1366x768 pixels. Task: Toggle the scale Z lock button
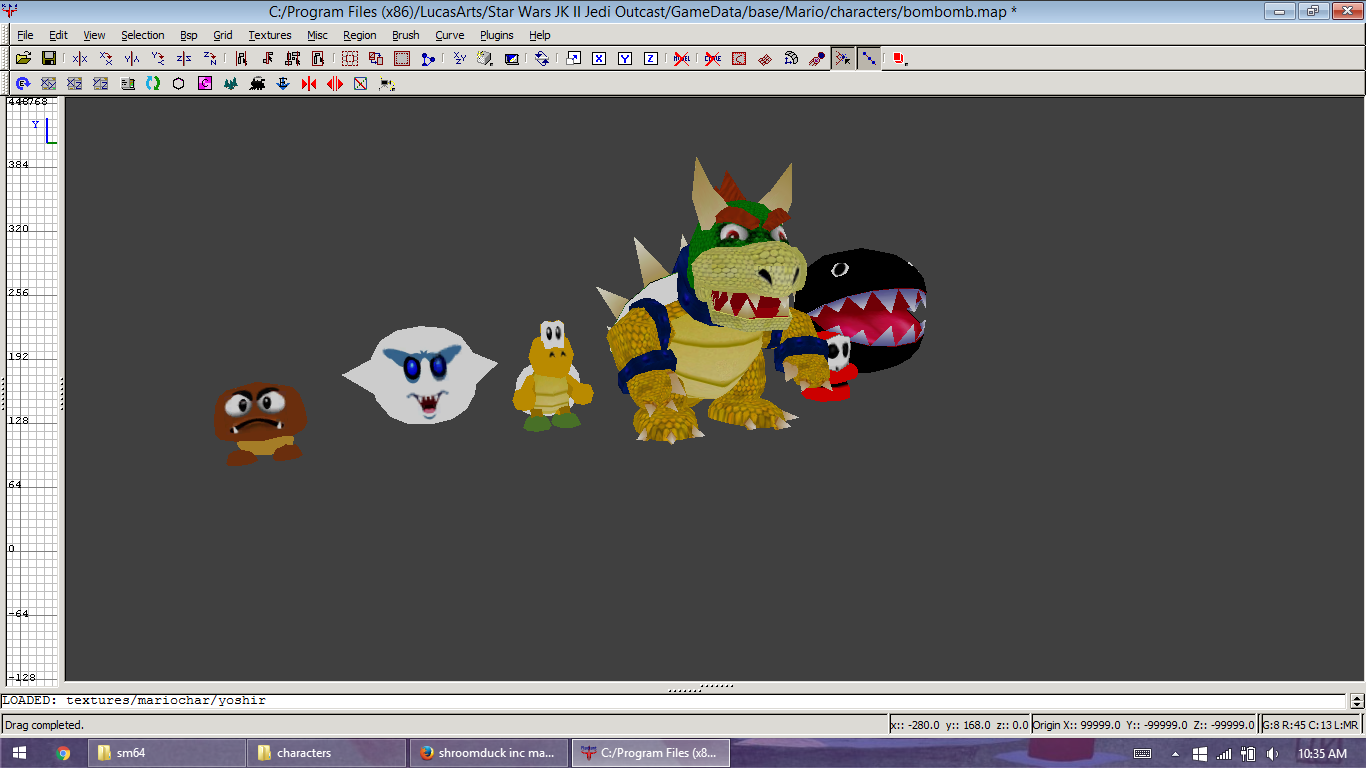click(651, 59)
